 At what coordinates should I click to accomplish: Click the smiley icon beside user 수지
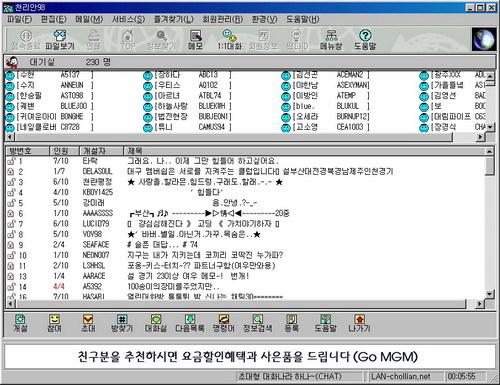(x=10, y=86)
